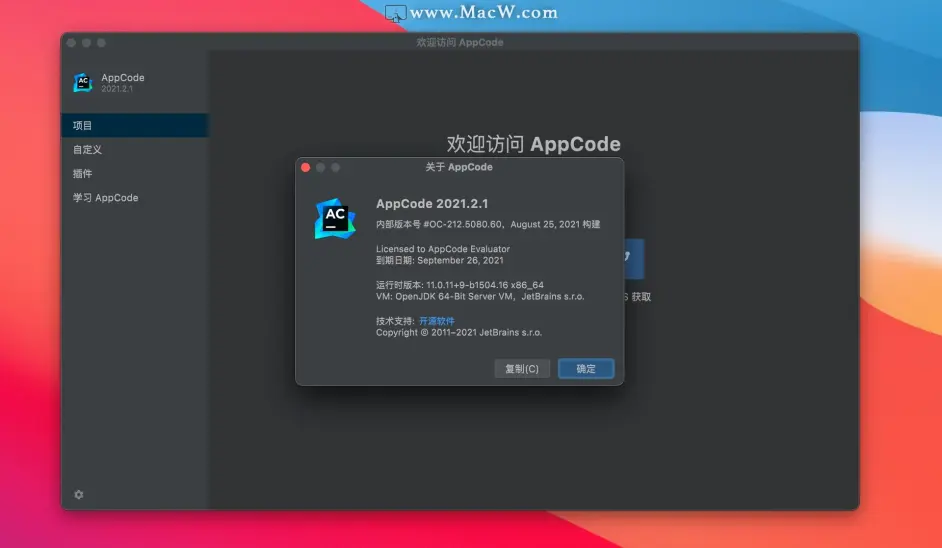The image size is (942, 548).
Task: Click the Licensed to AppCode Evaluator text
Action: [x=443, y=249]
